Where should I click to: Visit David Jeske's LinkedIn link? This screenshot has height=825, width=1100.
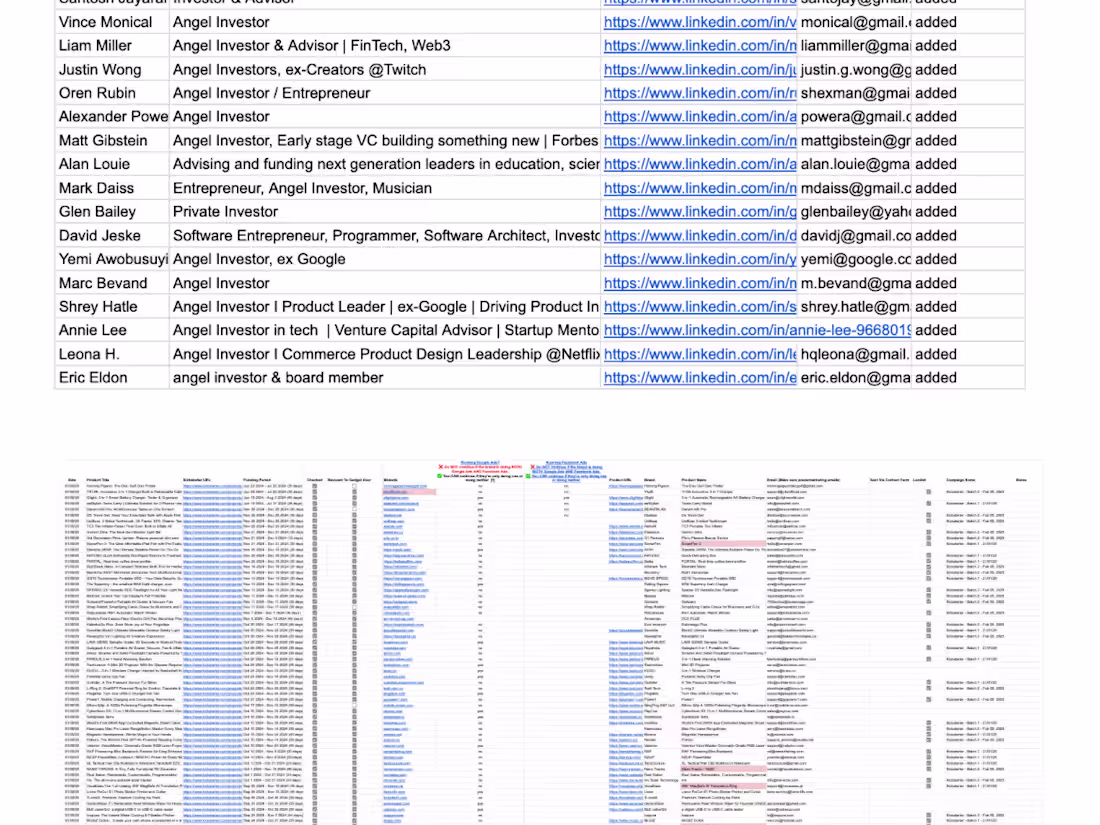[699, 236]
